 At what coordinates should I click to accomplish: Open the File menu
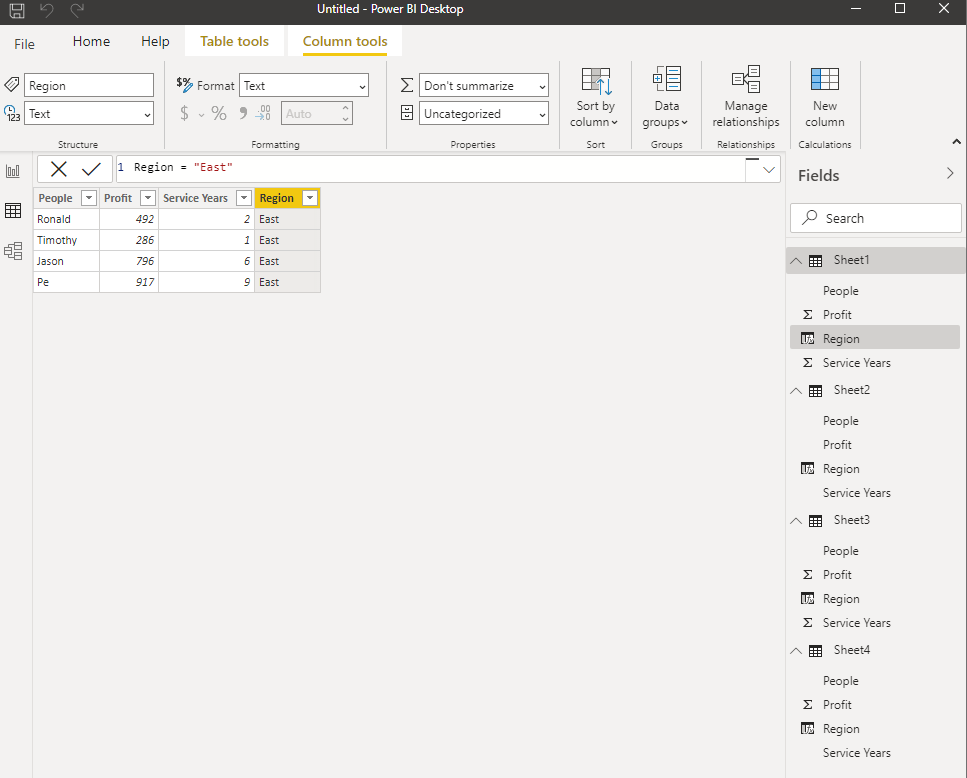[25, 44]
